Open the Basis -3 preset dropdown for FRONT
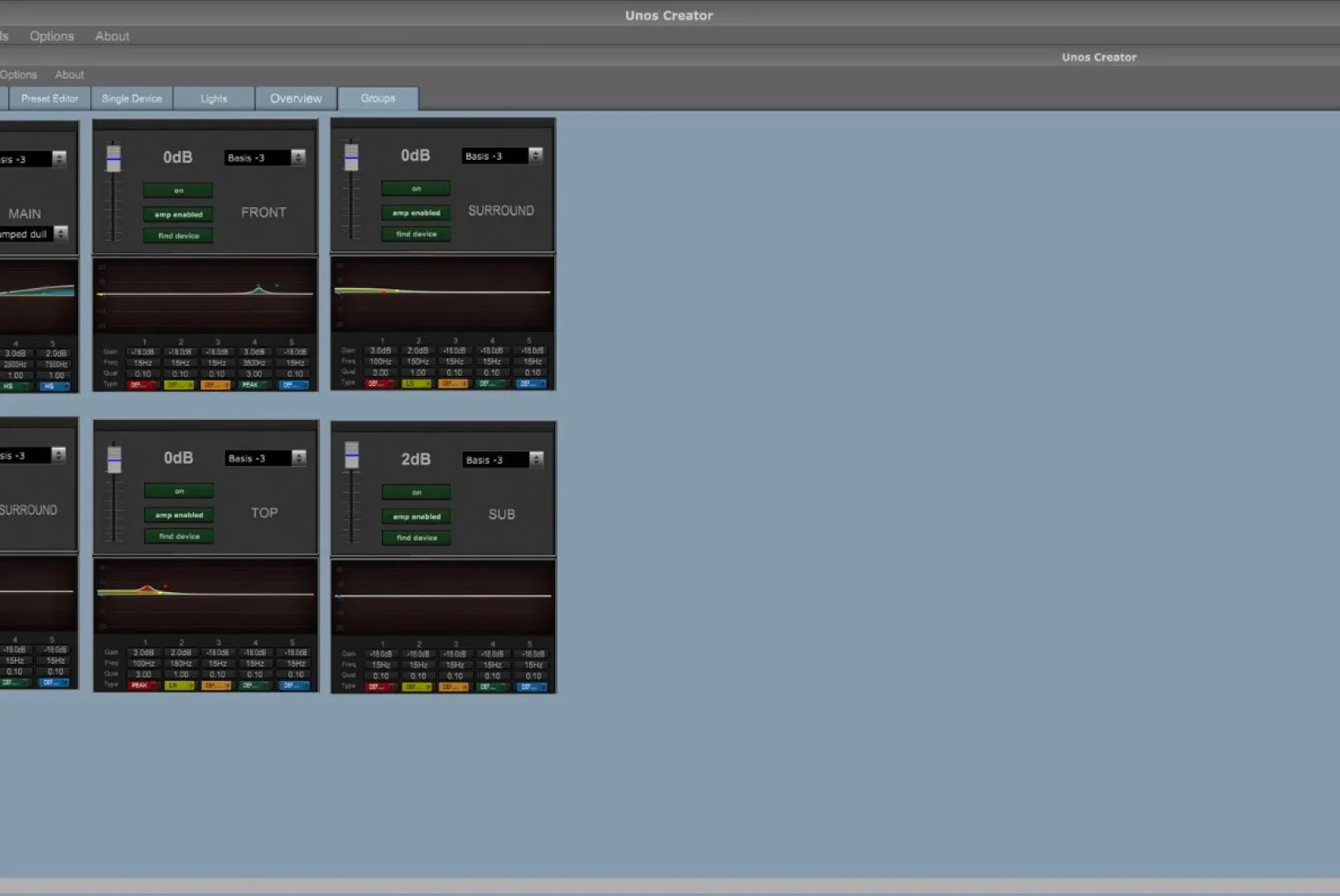This screenshot has width=1340, height=896. point(298,157)
